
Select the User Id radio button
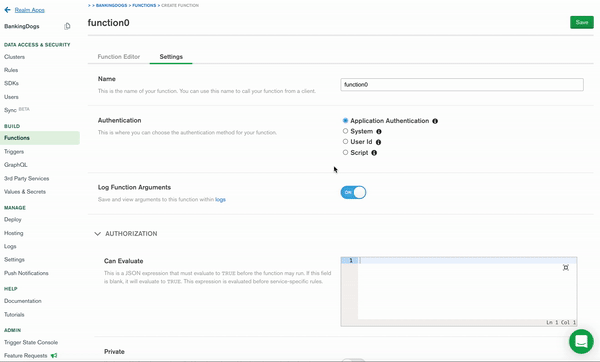(346, 142)
